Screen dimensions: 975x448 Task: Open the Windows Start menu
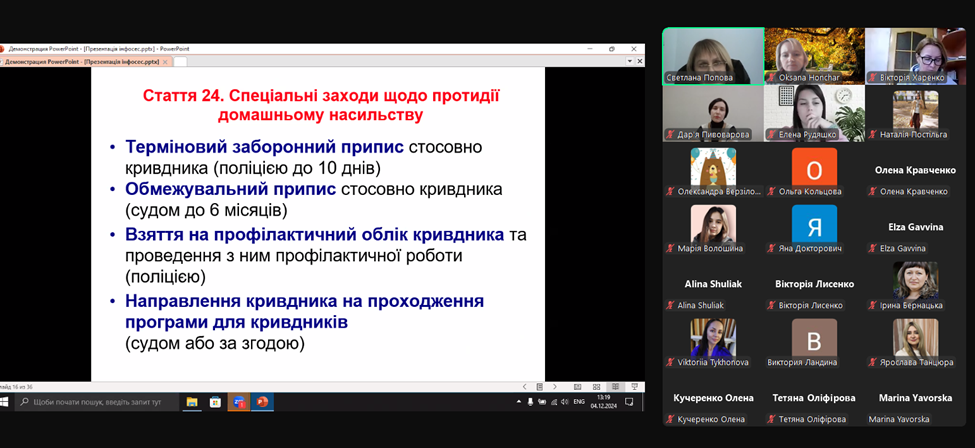tap(6, 402)
